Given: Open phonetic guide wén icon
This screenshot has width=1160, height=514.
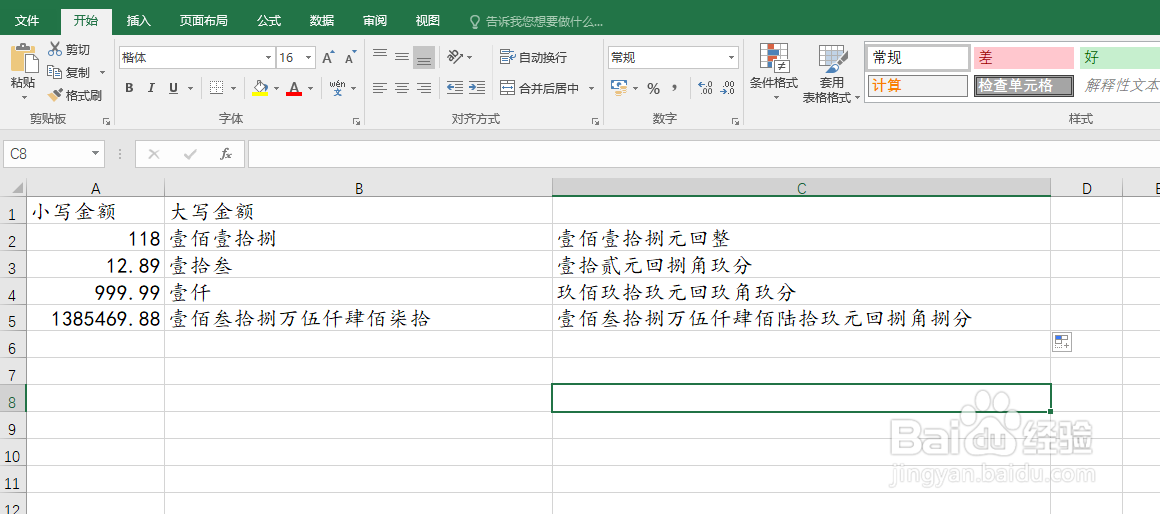Looking at the screenshot, I should click(337, 88).
